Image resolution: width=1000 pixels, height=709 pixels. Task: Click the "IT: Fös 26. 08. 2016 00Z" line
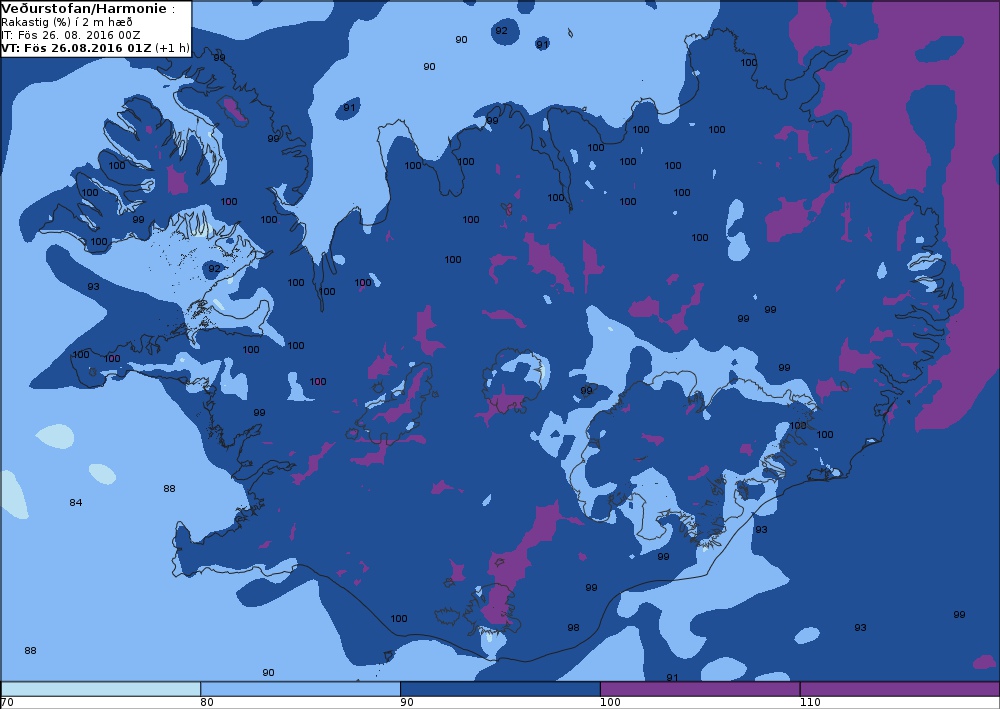[x=71, y=35]
